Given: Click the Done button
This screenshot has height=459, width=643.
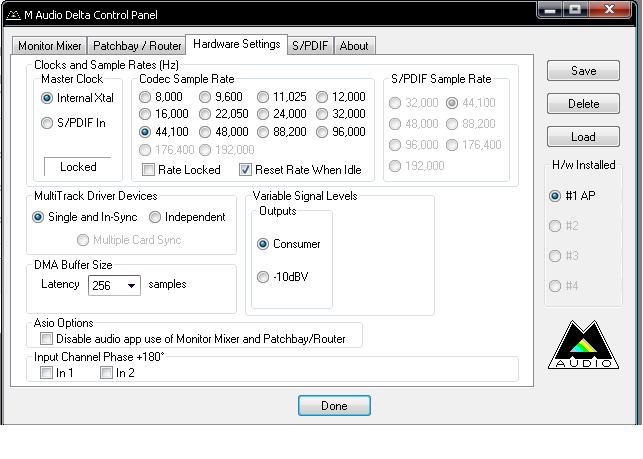Looking at the screenshot, I should coord(334,406).
